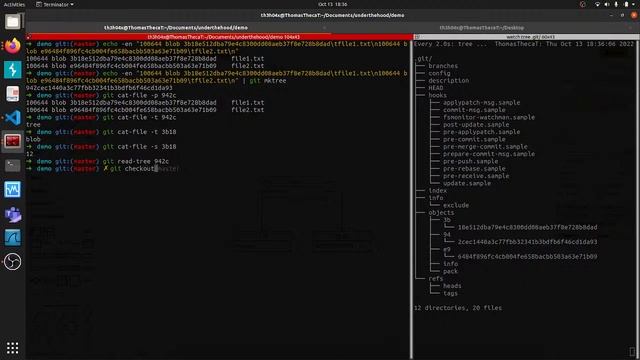Click 'update.sample' in tree listing
The width and height of the screenshot is (640, 360).
[467, 183]
